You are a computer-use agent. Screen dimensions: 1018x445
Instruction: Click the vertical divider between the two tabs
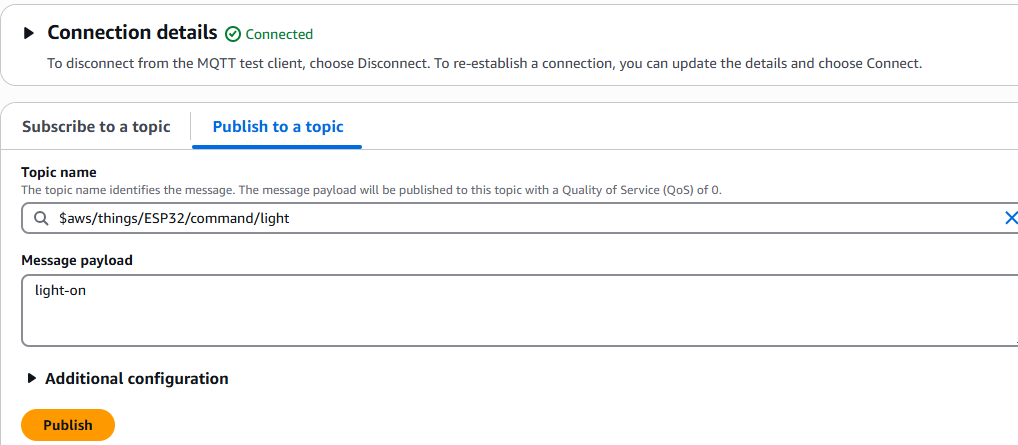click(x=191, y=126)
